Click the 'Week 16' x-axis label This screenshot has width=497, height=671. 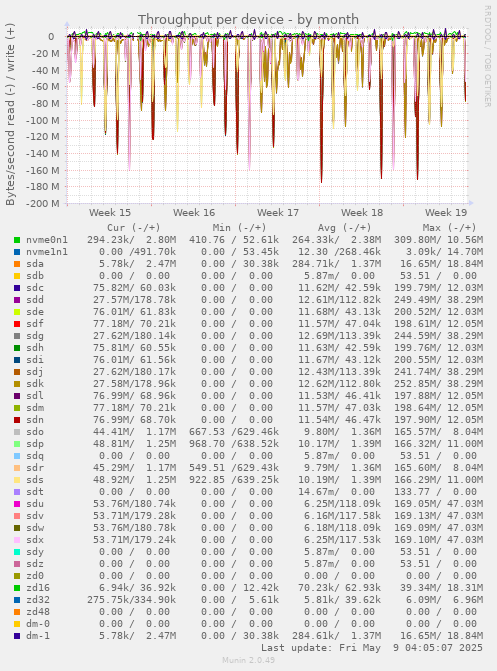point(194,213)
